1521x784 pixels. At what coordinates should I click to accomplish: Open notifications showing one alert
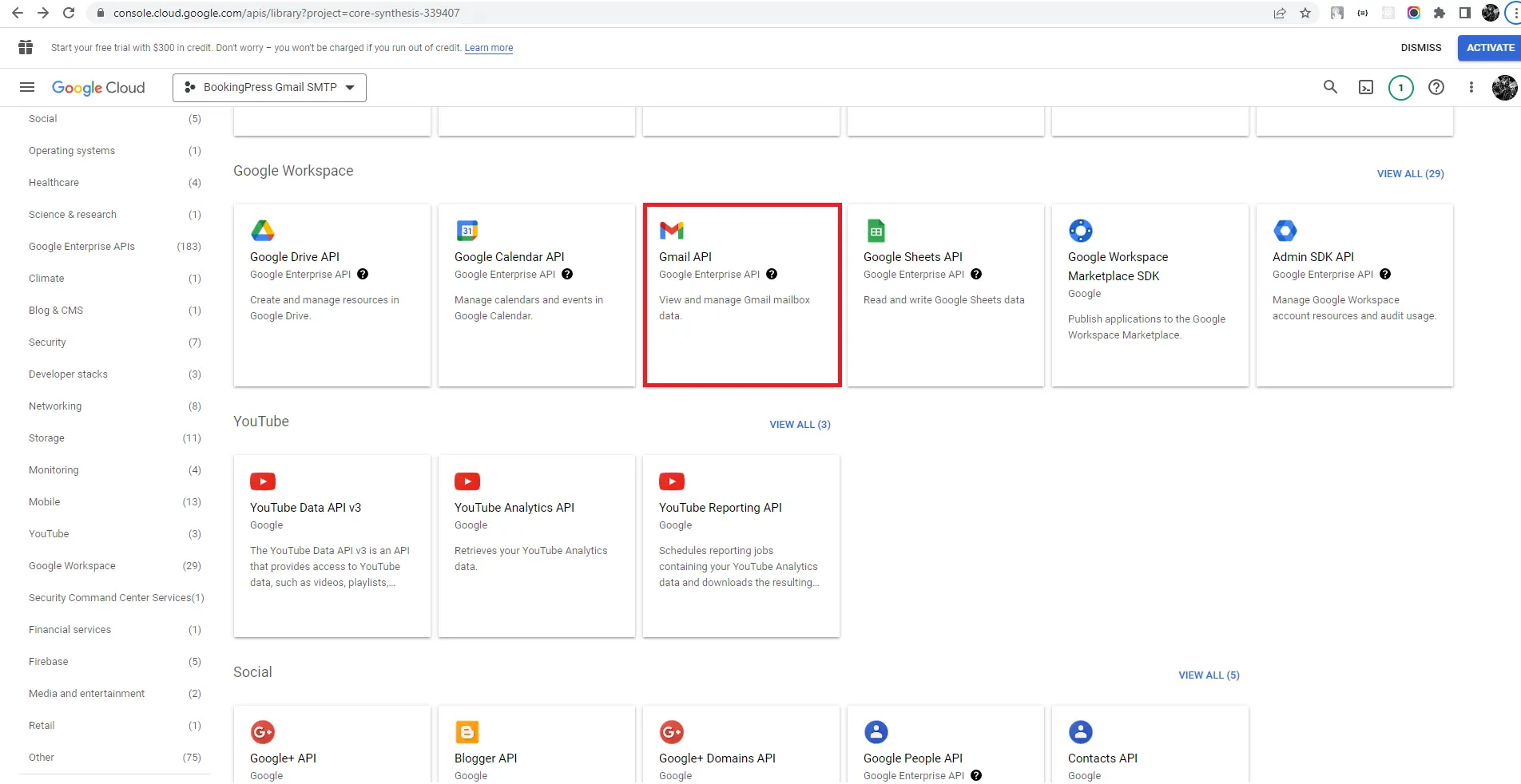click(x=1400, y=88)
